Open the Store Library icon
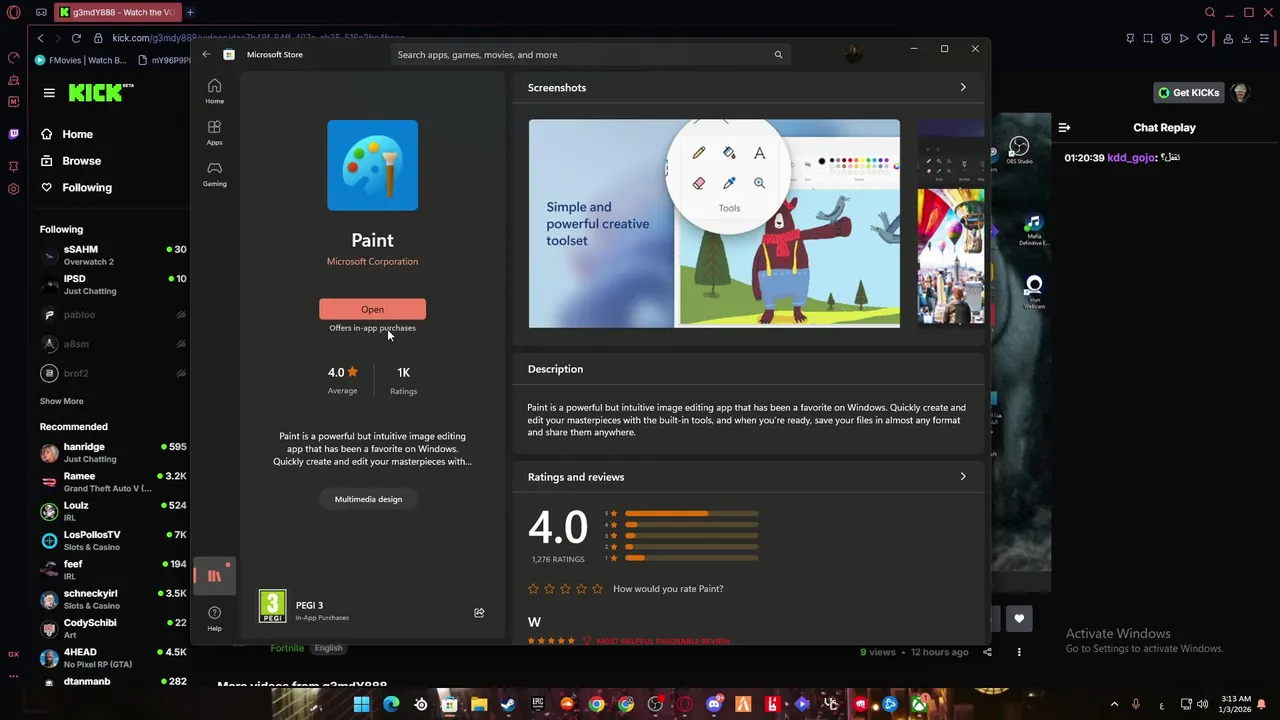The width and height of the screenshot is (1280, 720). click(214, 576)
